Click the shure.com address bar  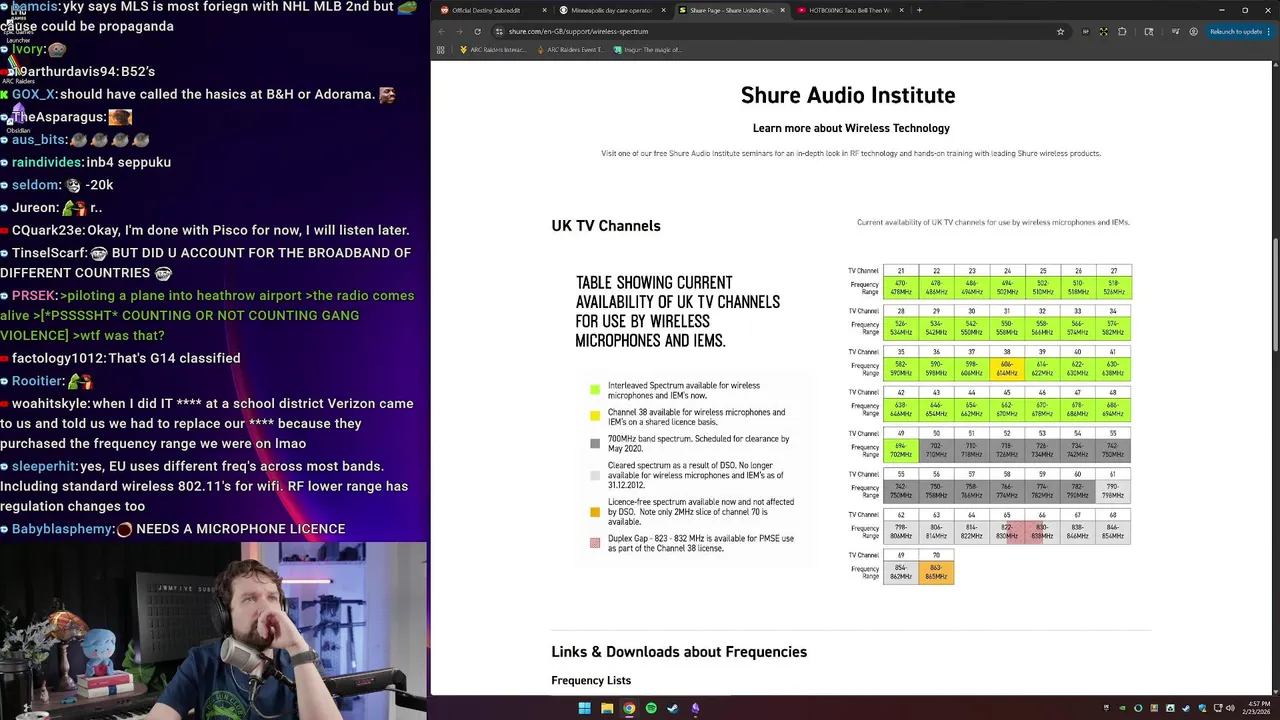780,31
